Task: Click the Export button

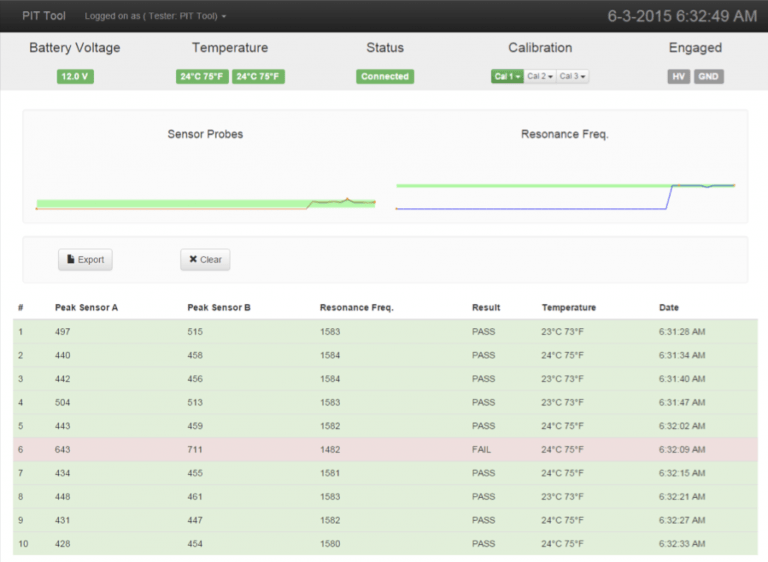Action: click(x=85, y=260)
